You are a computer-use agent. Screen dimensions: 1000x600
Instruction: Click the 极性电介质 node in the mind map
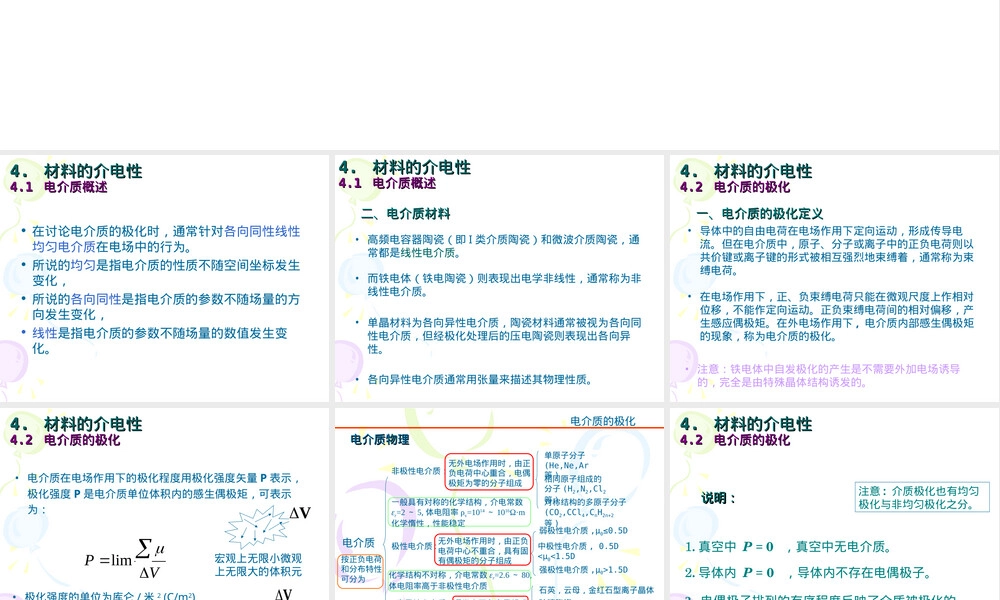[x=412, y=546]
